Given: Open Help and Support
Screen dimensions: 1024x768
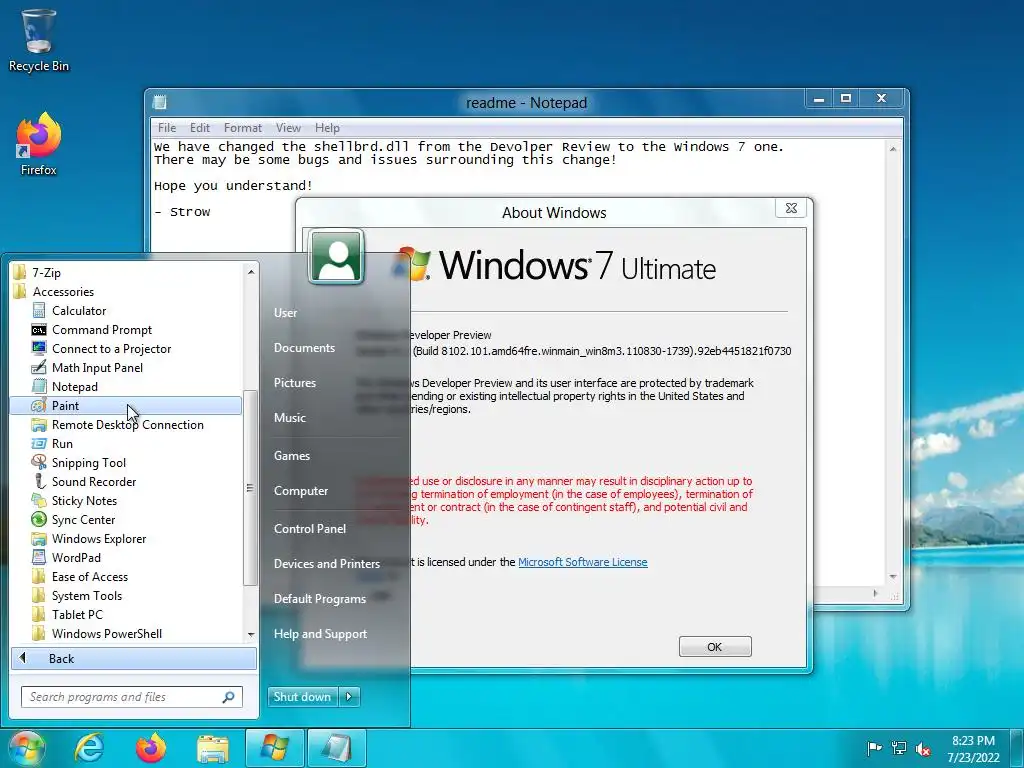Looking at the screenshot, I should [321, 634].
